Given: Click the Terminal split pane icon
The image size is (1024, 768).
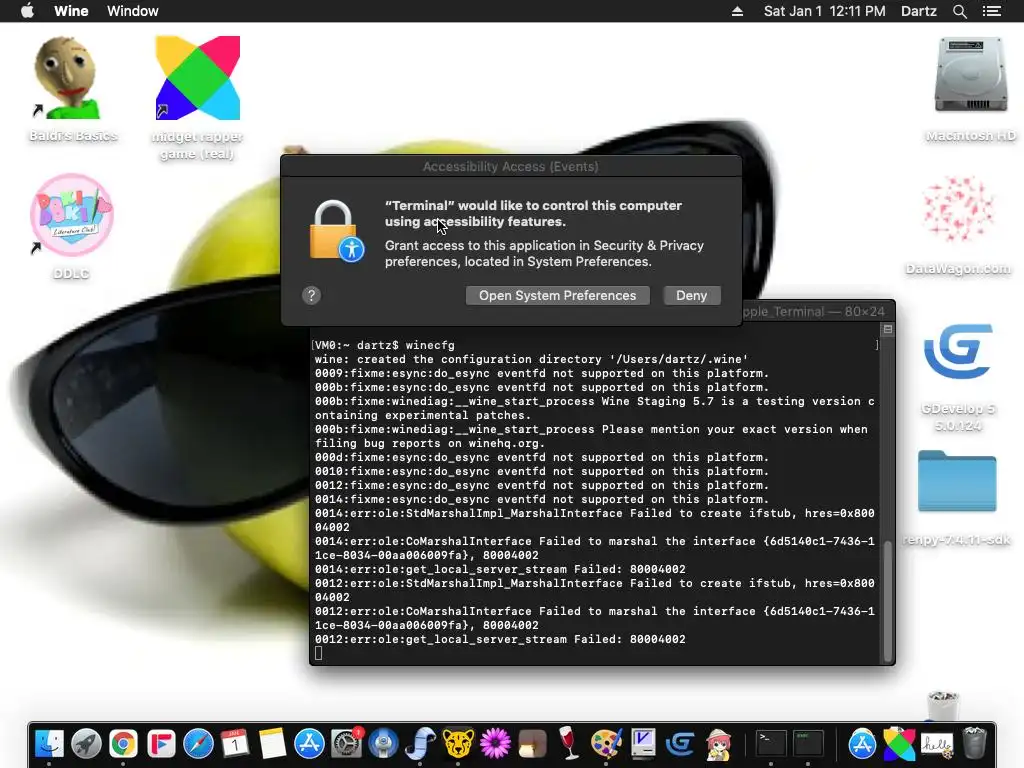Looking at the screenshot, I should click(x=888, y=329).
